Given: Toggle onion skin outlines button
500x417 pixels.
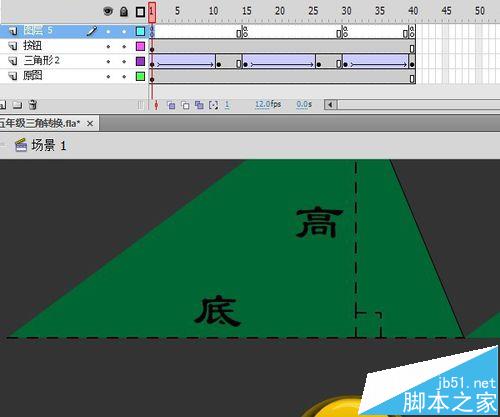Looking at the screenshot, I should point(185,105).
